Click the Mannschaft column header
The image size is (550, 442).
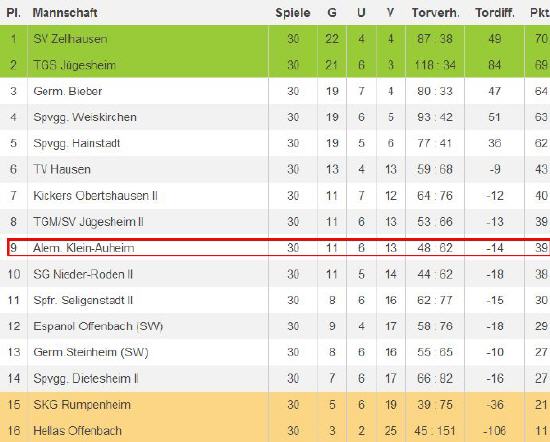pos(65,13)
